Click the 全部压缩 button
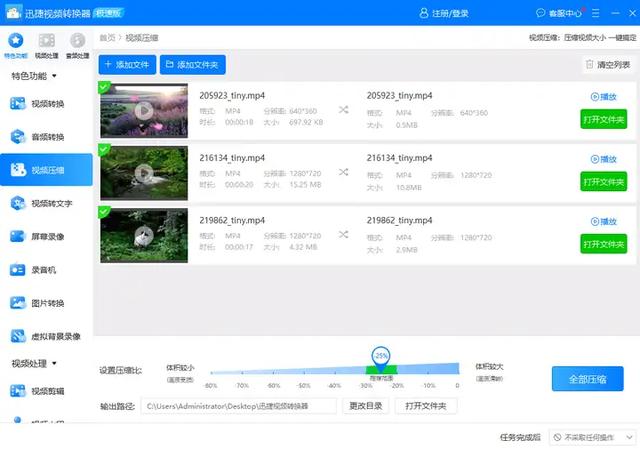 pyautogui.click(x=587, y=379)
